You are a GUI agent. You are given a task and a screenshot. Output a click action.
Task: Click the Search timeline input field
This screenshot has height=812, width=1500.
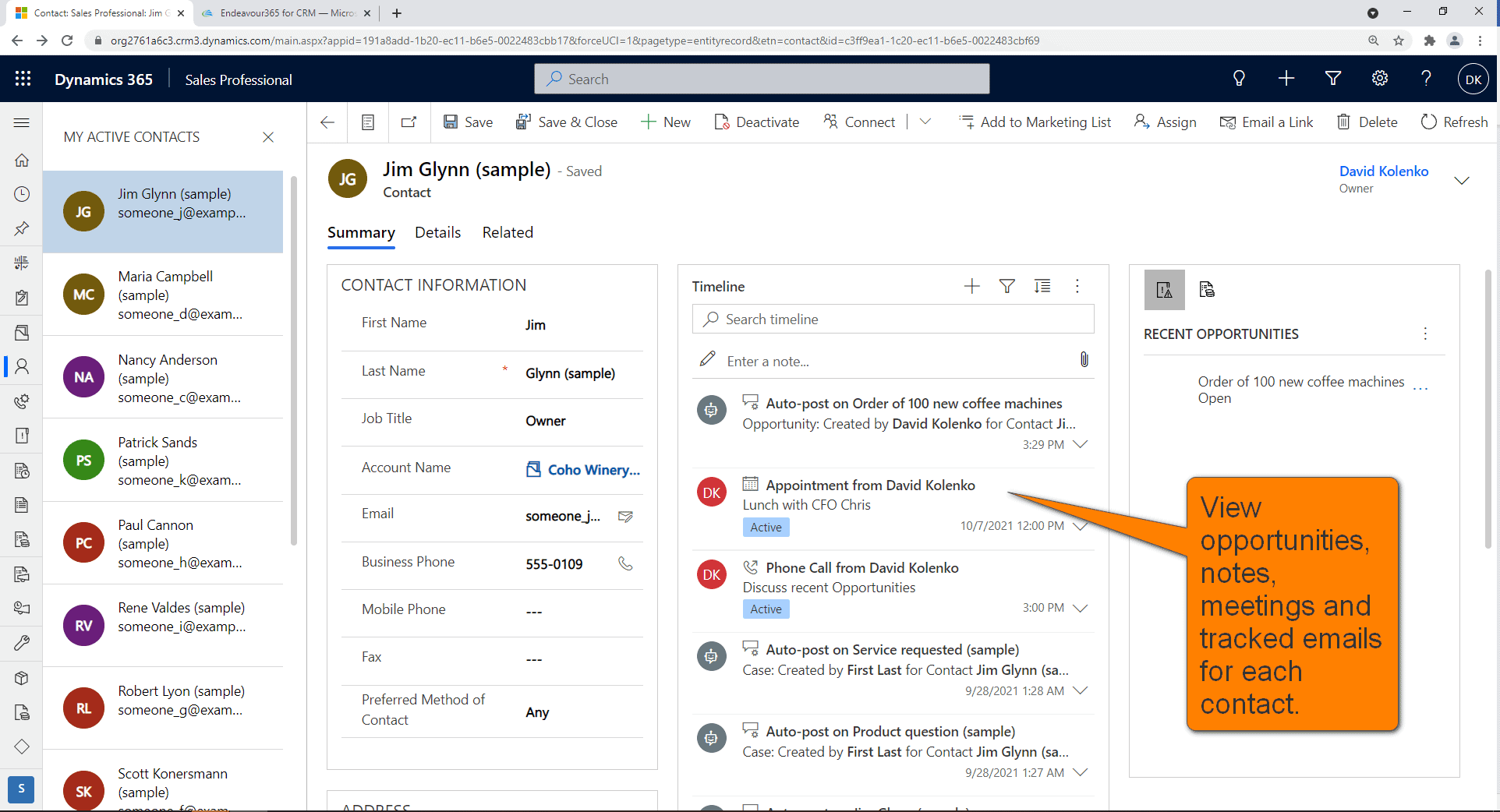point(893,320)
